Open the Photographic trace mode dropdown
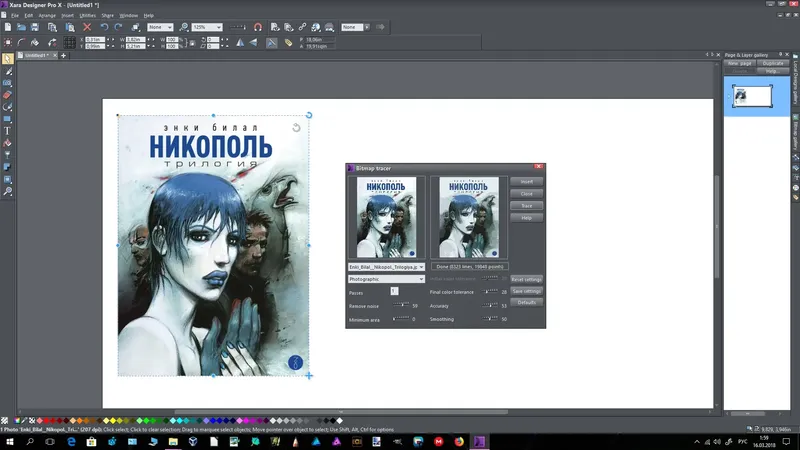 coord(422,279)
